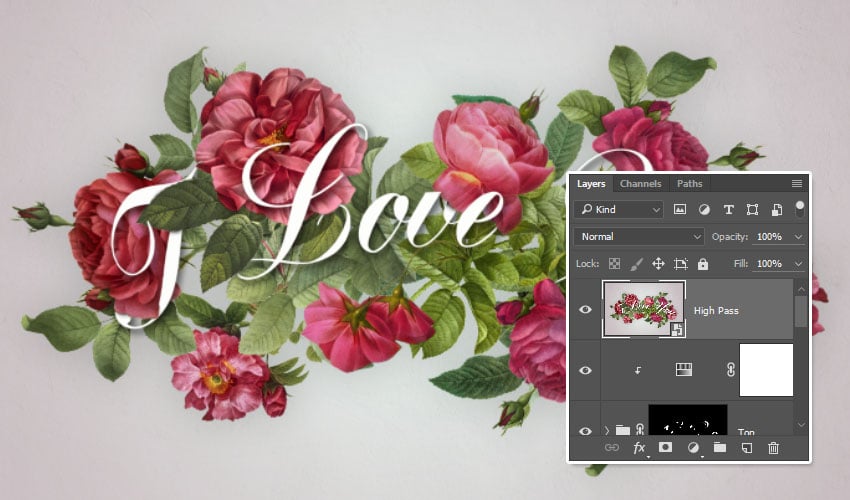This screenshot has width=850, height=500.
Task: Filter layers by adjustment layers icon
Action: coord(704,209)
